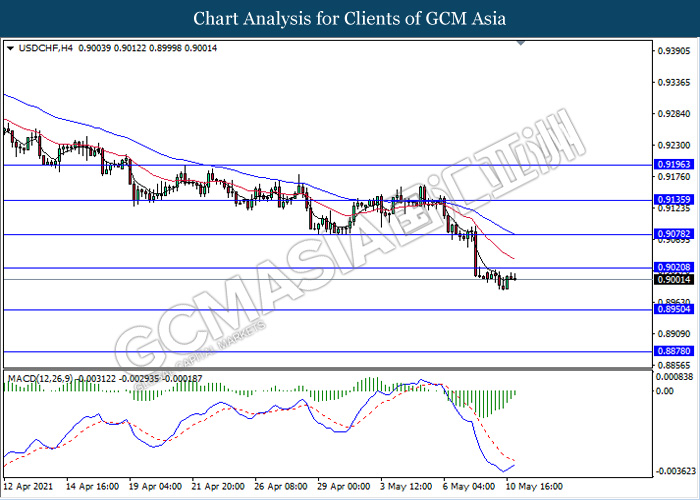The width and height of the screenshot is (700, 500).
Task: Click the 19 Apr 04:00 time label
Action: point(155,486)
